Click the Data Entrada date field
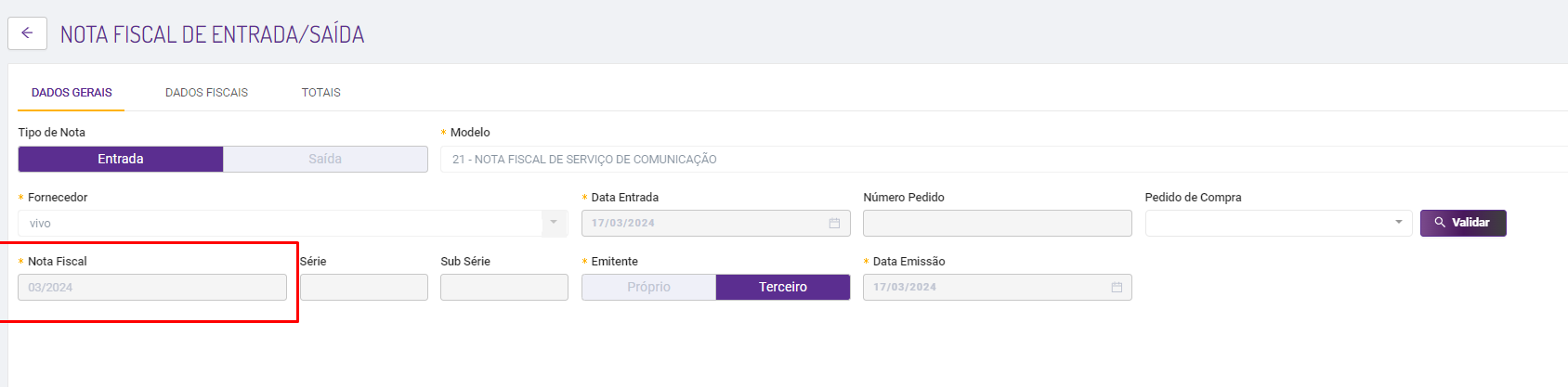The height and width of the screenshot is (387, 1568). [706, 224]
